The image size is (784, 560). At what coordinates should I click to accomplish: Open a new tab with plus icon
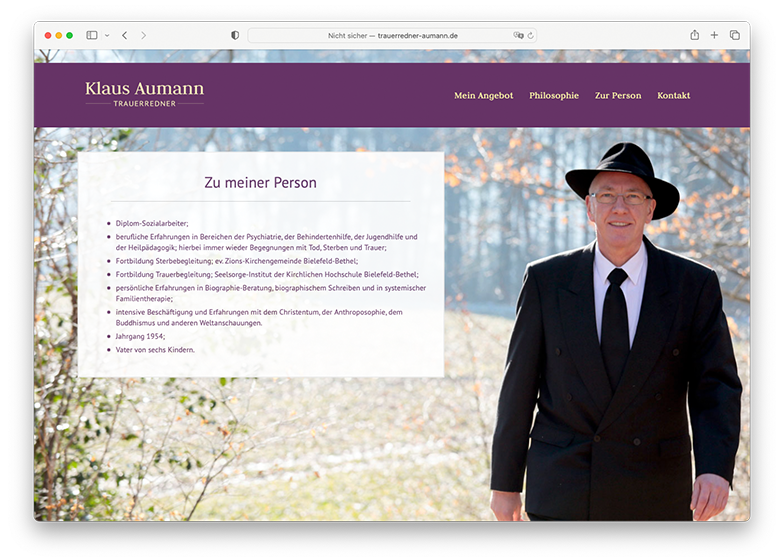(714, 35)
